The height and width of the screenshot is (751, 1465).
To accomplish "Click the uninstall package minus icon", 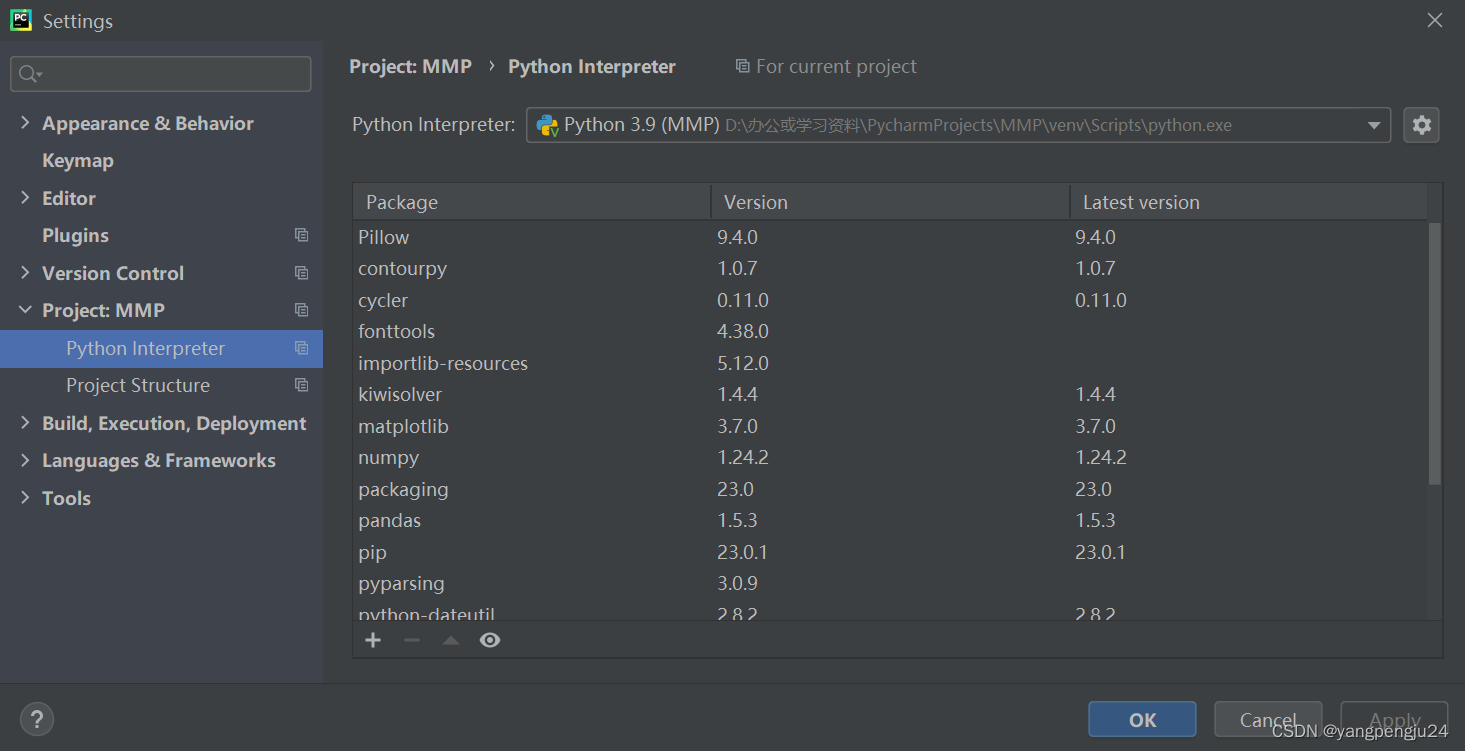I will coord(412,640).
